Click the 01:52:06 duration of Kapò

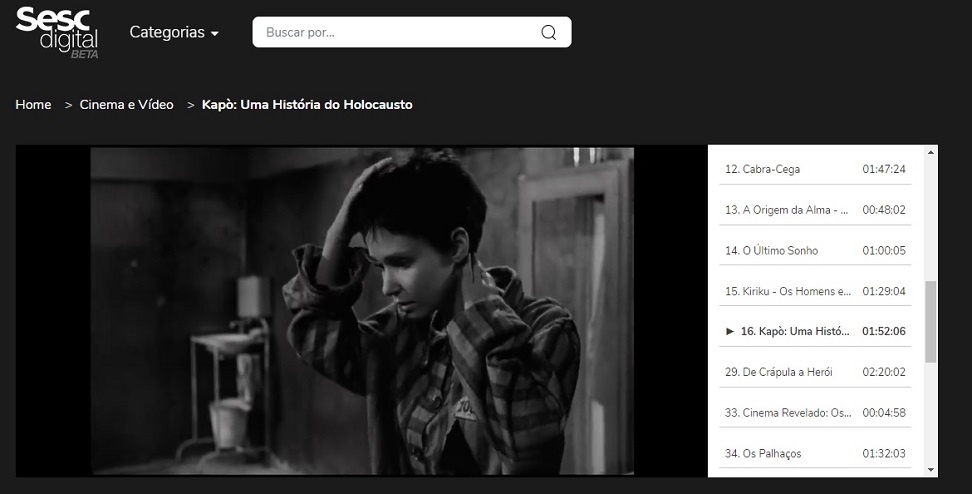[x=884, y=331]
